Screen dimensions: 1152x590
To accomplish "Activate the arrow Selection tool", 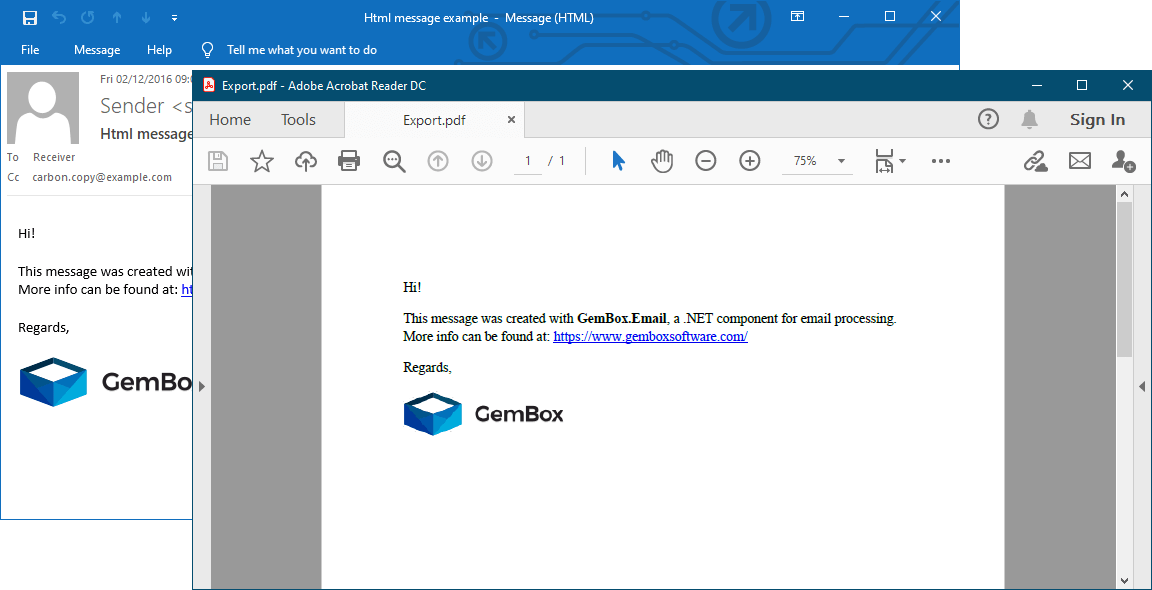I will click(x=618, y=161).
